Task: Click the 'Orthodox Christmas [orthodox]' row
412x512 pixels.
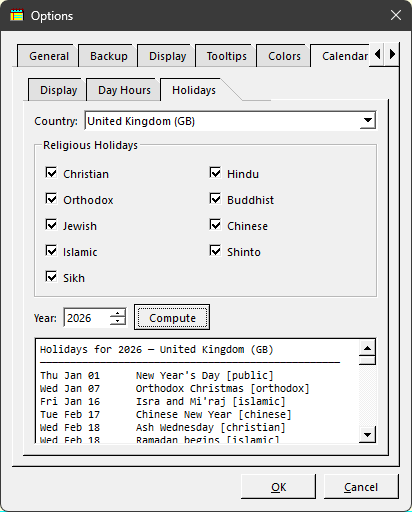Action: (175, 388)
